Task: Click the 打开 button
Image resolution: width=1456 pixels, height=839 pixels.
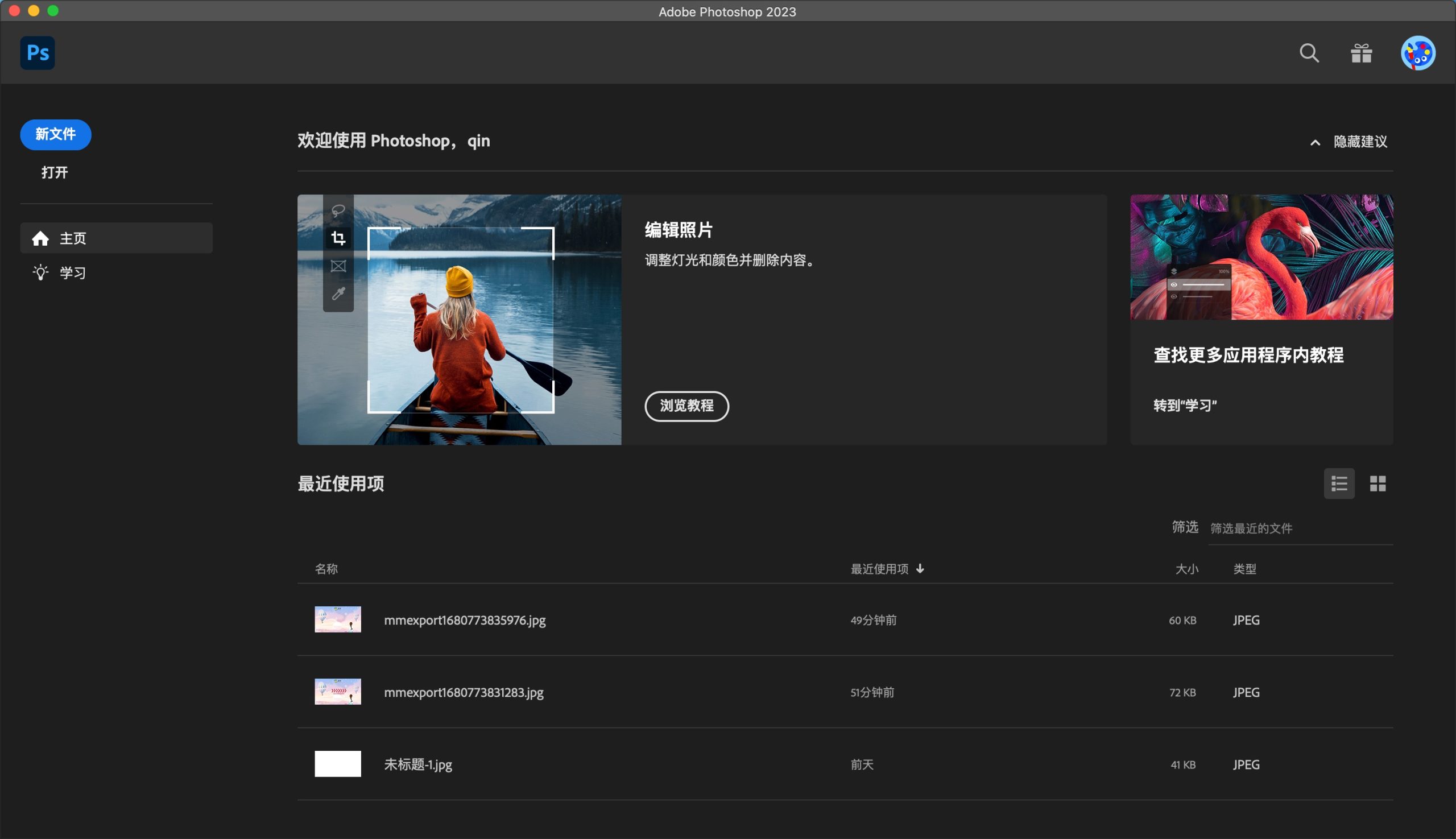Action: tap(55, 172)
